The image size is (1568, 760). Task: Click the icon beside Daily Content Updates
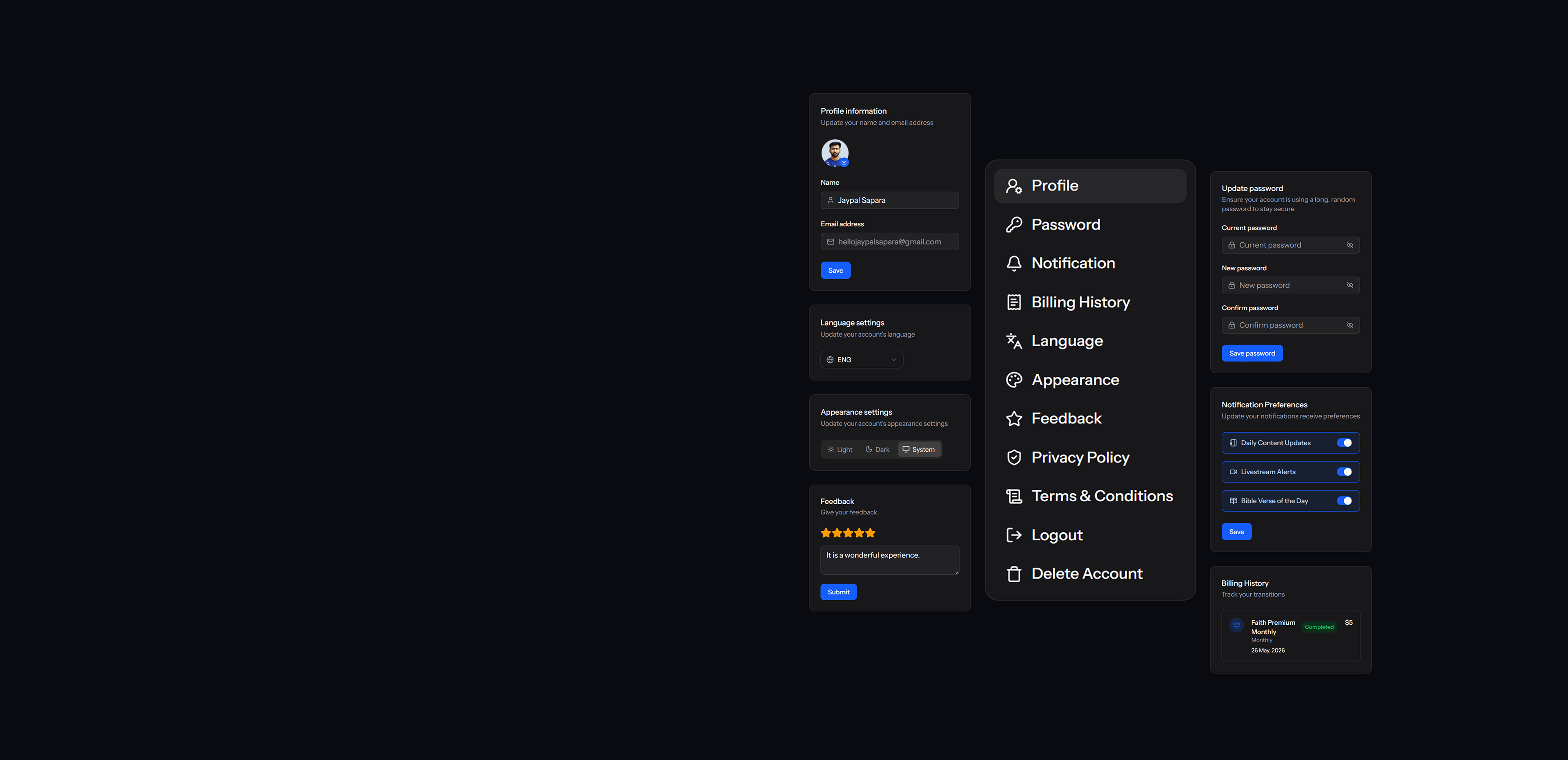[x=1233, y=443]
